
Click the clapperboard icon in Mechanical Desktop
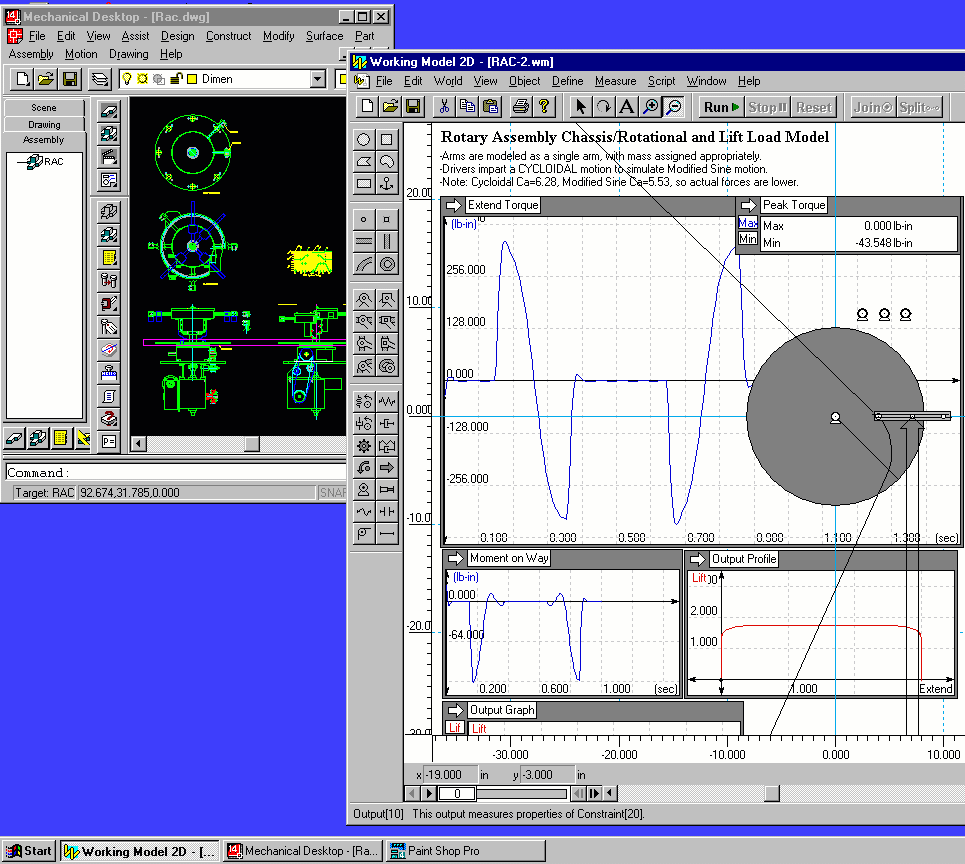tap(109, 157)
